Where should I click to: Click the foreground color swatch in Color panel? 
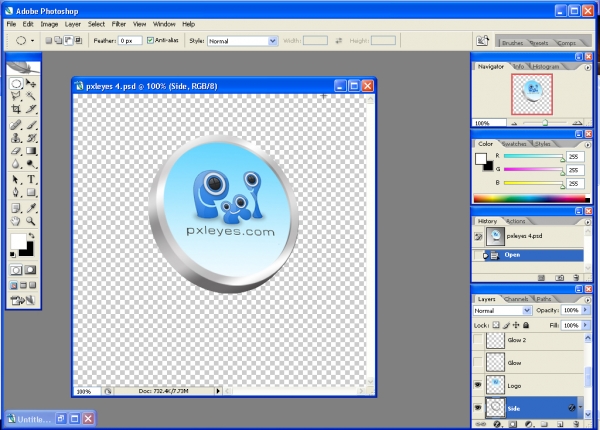coord(481,158)
